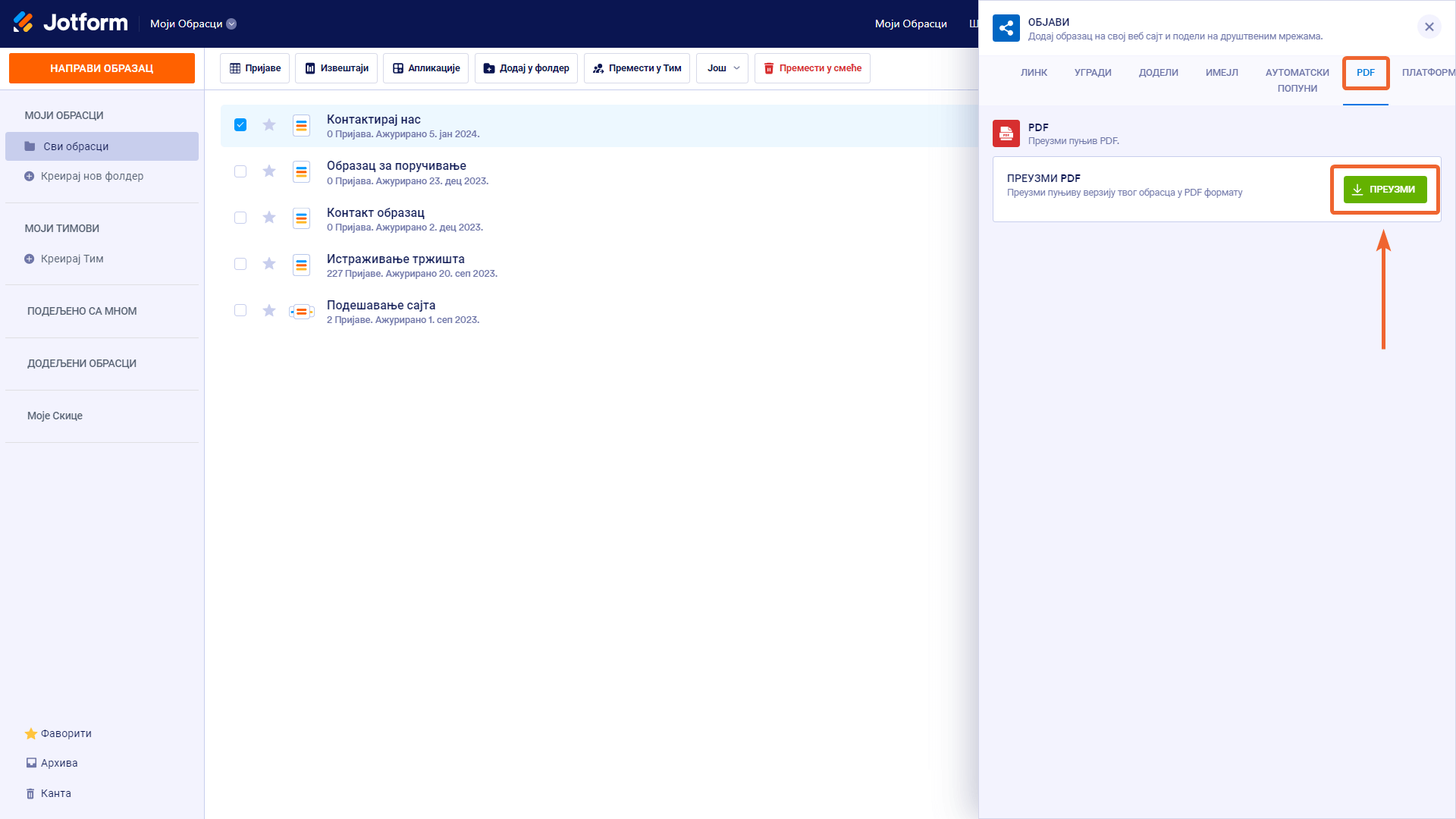Viewport: 1456px width, 819px height.
Task: Switch to the УГРАДИ tab
Action: (x=1093, y=73)
